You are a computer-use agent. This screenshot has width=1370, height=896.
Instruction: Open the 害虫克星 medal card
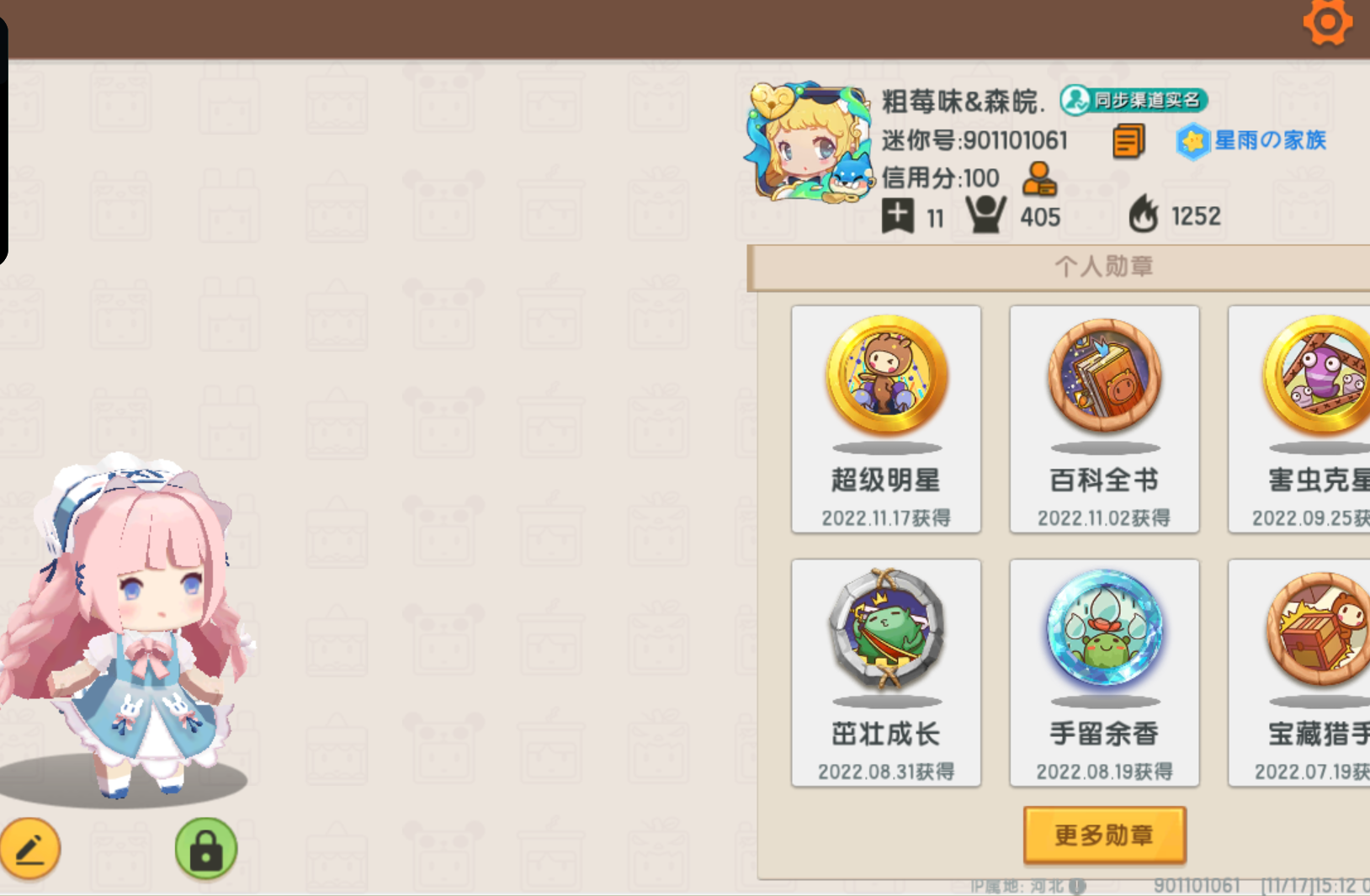1299,419
